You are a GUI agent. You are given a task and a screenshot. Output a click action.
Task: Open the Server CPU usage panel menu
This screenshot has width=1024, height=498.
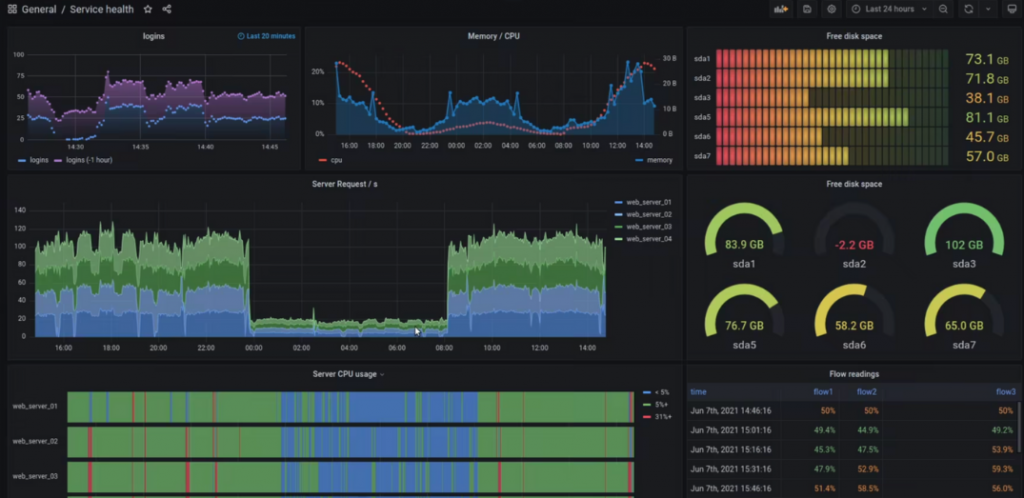349,374
